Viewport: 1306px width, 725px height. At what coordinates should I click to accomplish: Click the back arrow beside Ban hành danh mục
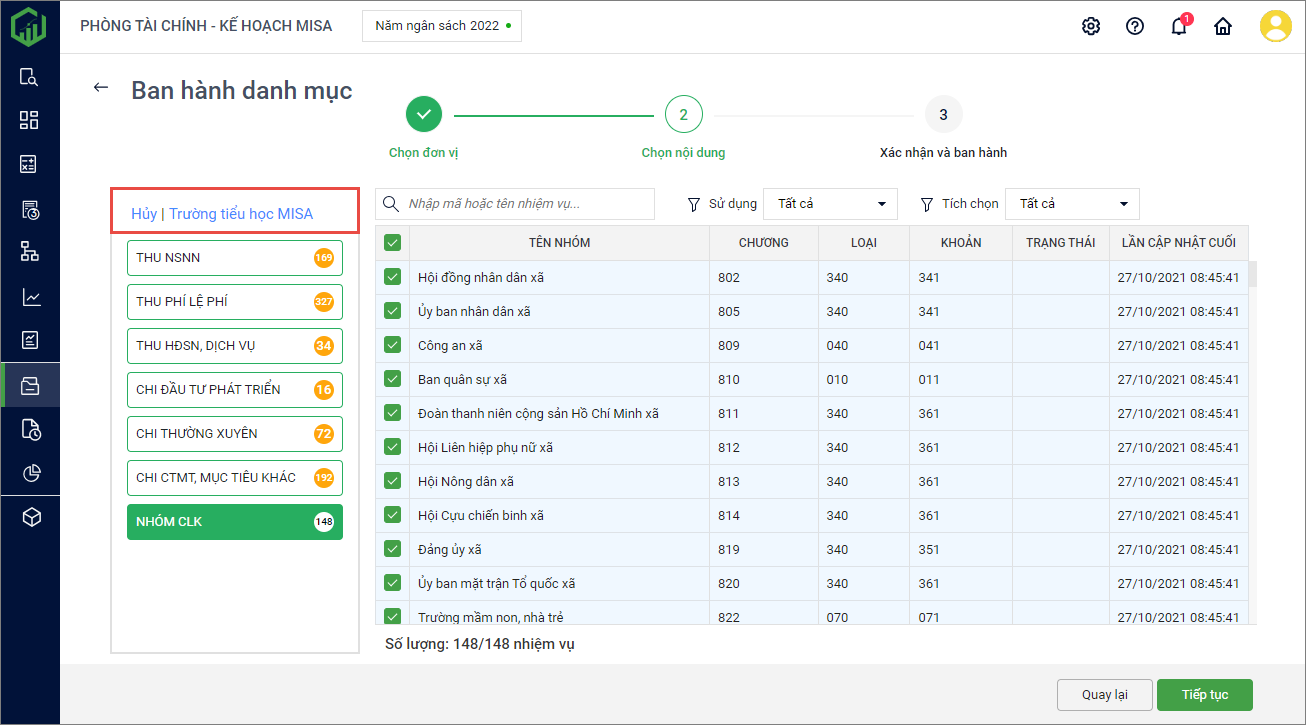(100, 88)
